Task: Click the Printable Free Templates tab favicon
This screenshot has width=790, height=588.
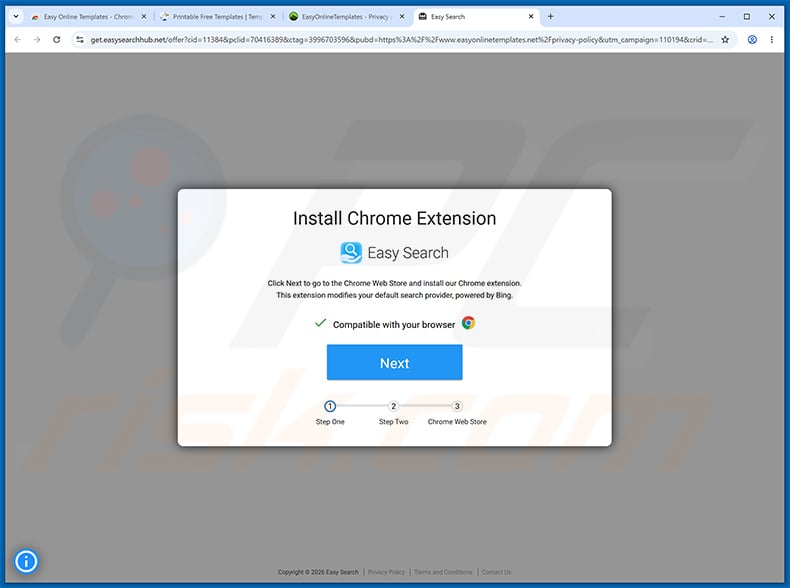Action: 164,17
